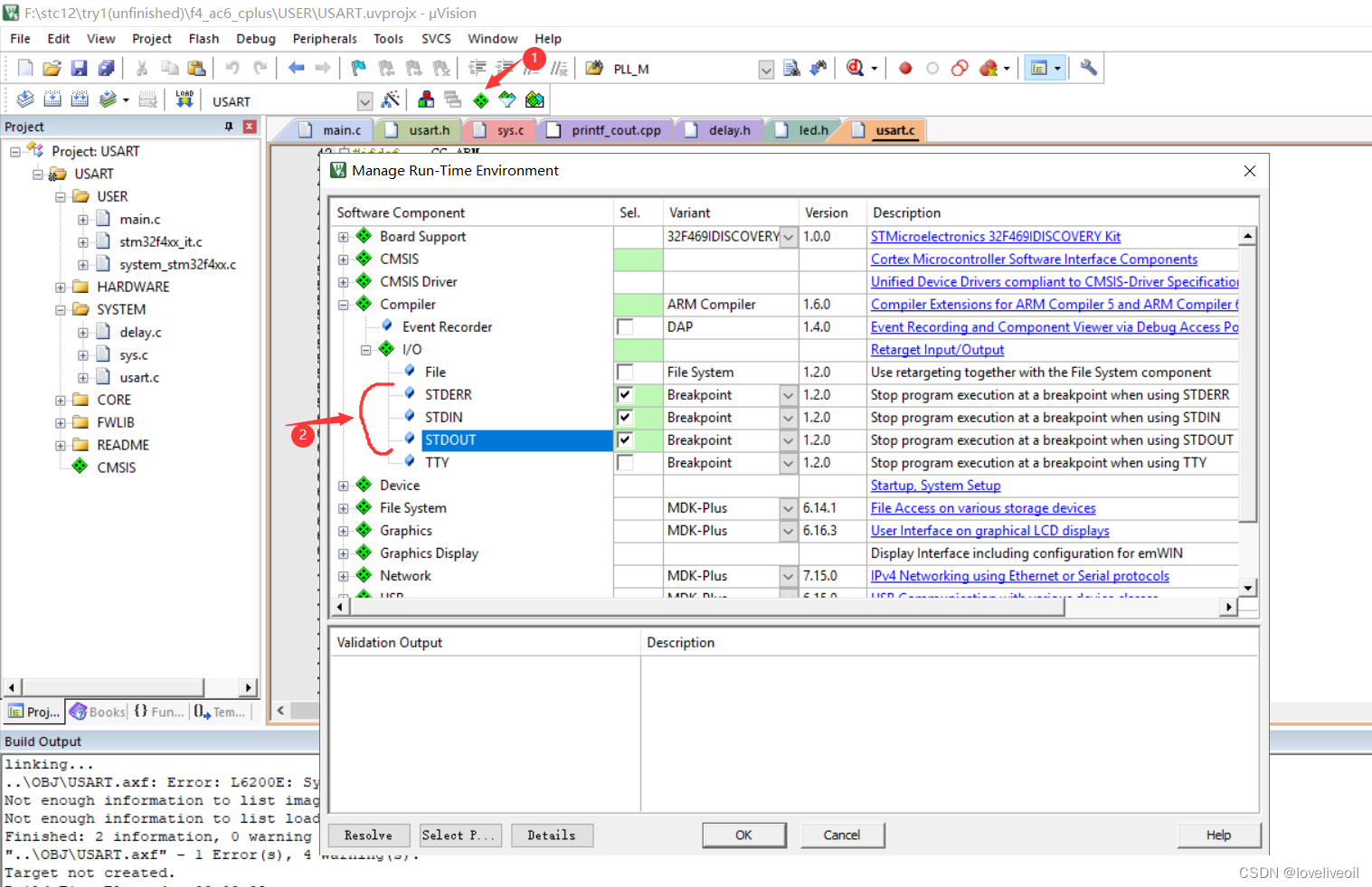
Task: Select main.c in the Project tree
Action: click(x=139, y=220)
